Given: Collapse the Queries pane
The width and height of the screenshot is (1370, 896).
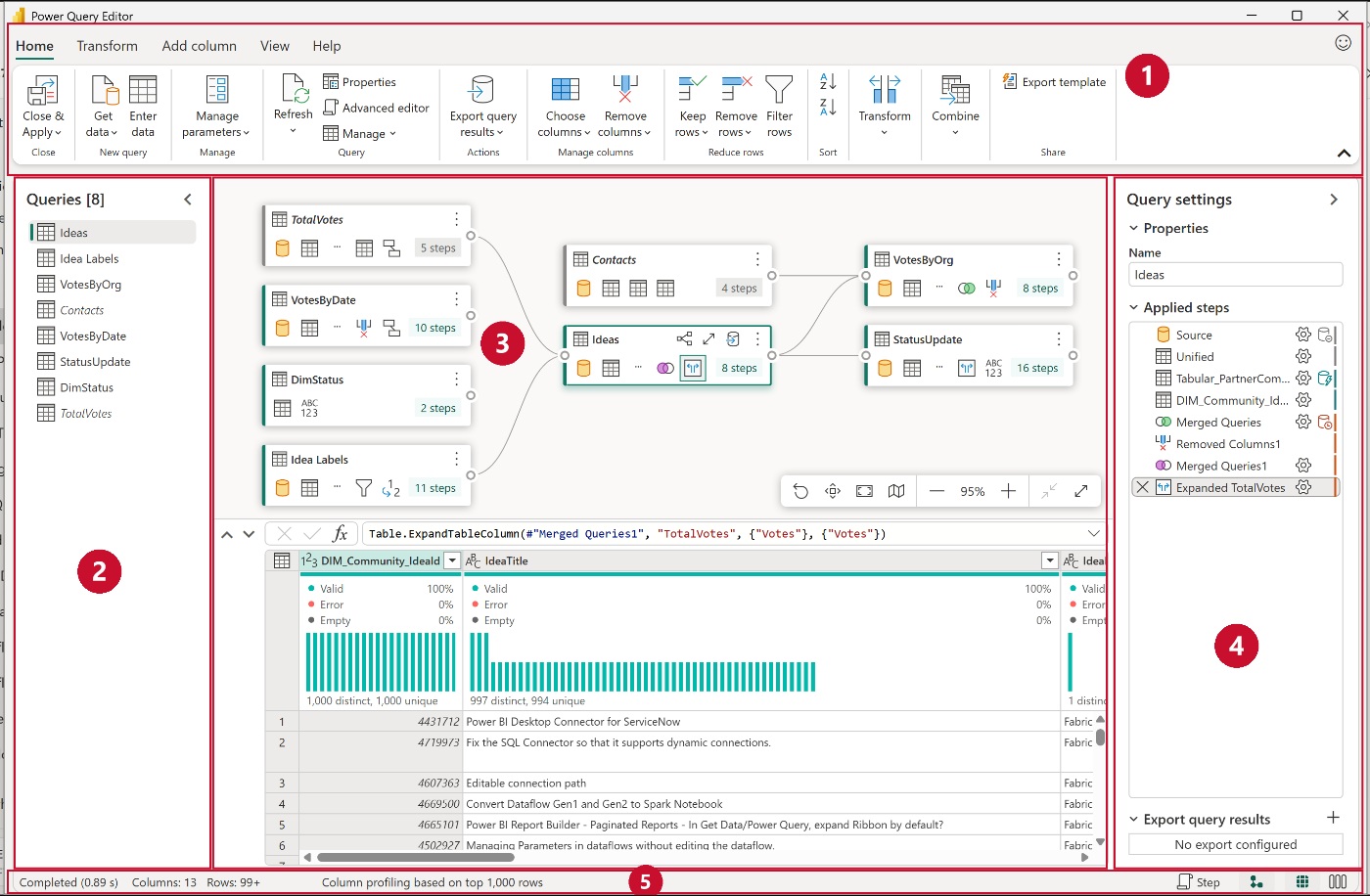Looking at the screenshot, I should coord(188,200).
